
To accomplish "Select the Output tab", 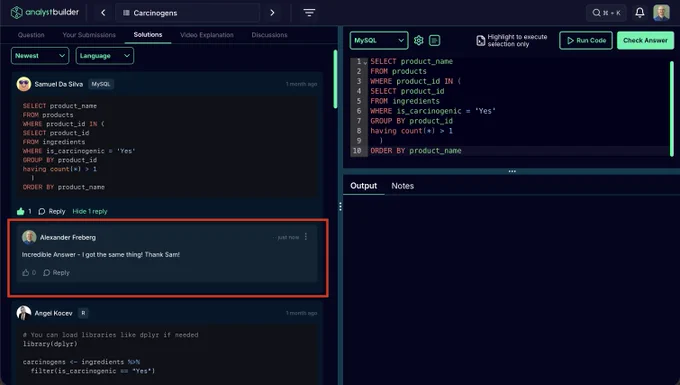I will click(x=363, y=186).
